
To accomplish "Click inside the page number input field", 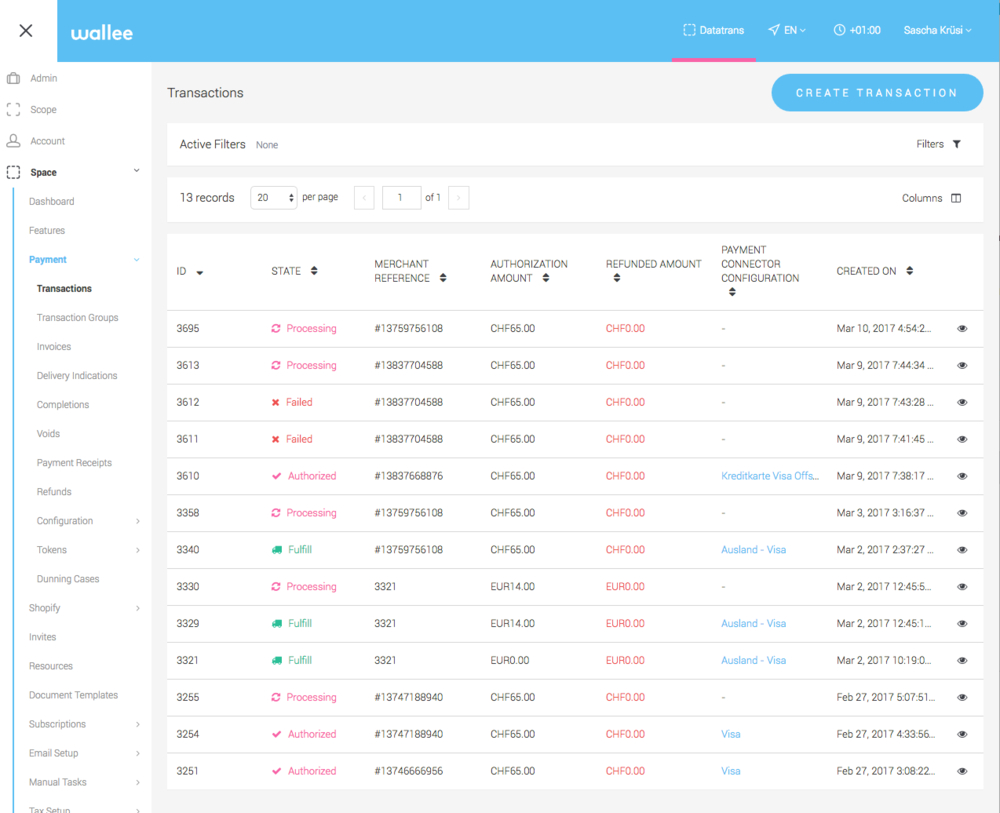I will pos(401,197).
